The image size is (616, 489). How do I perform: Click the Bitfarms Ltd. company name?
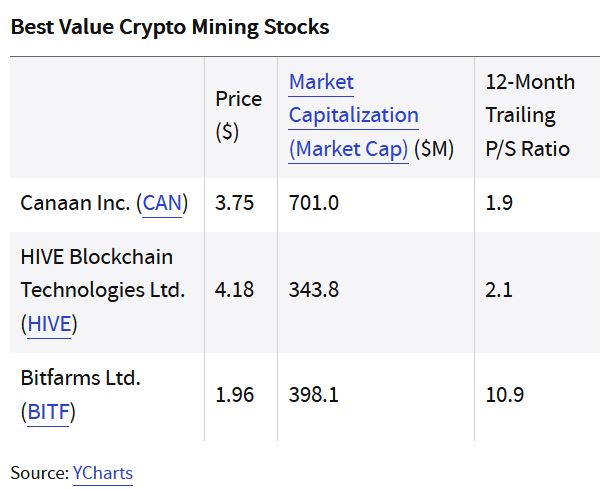[x=80, y=378]
